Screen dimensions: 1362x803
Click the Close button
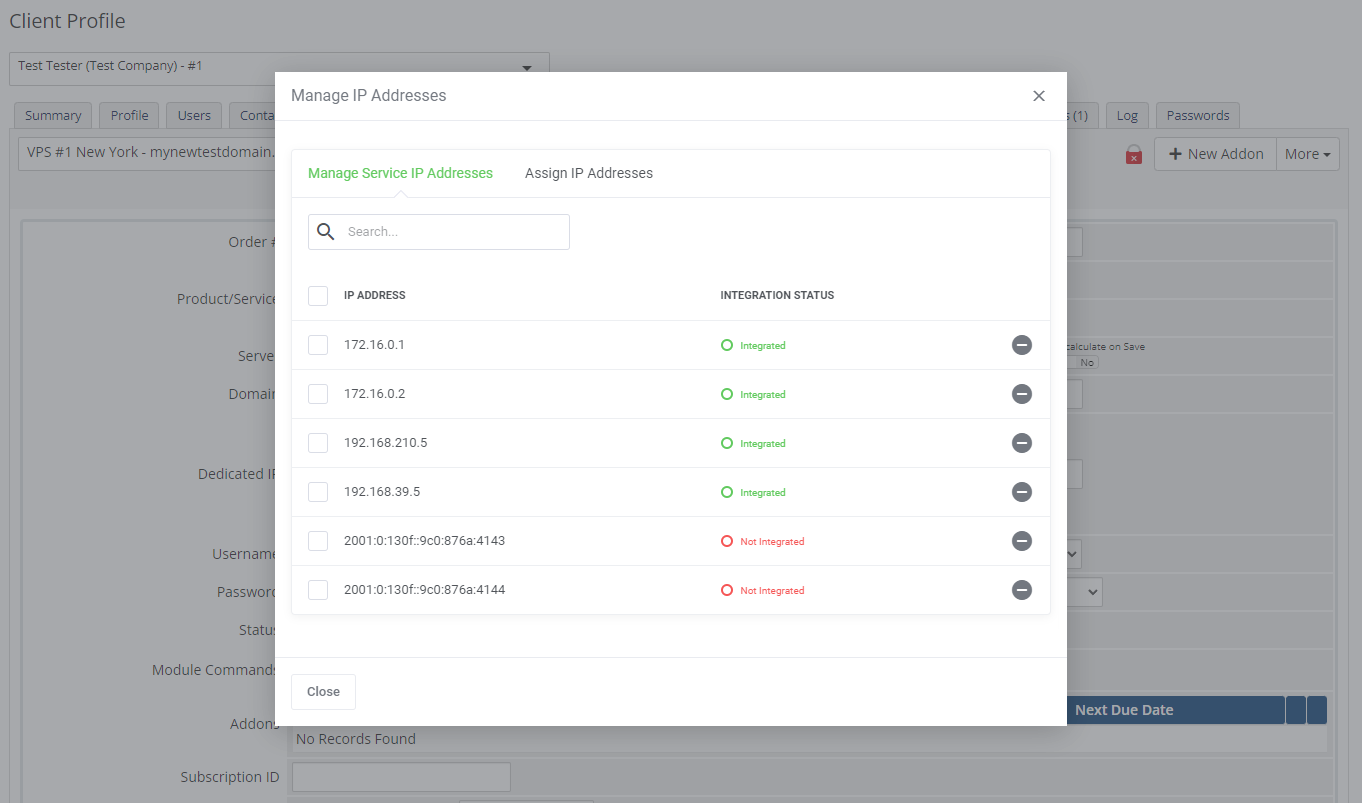[x=323, y=691]
